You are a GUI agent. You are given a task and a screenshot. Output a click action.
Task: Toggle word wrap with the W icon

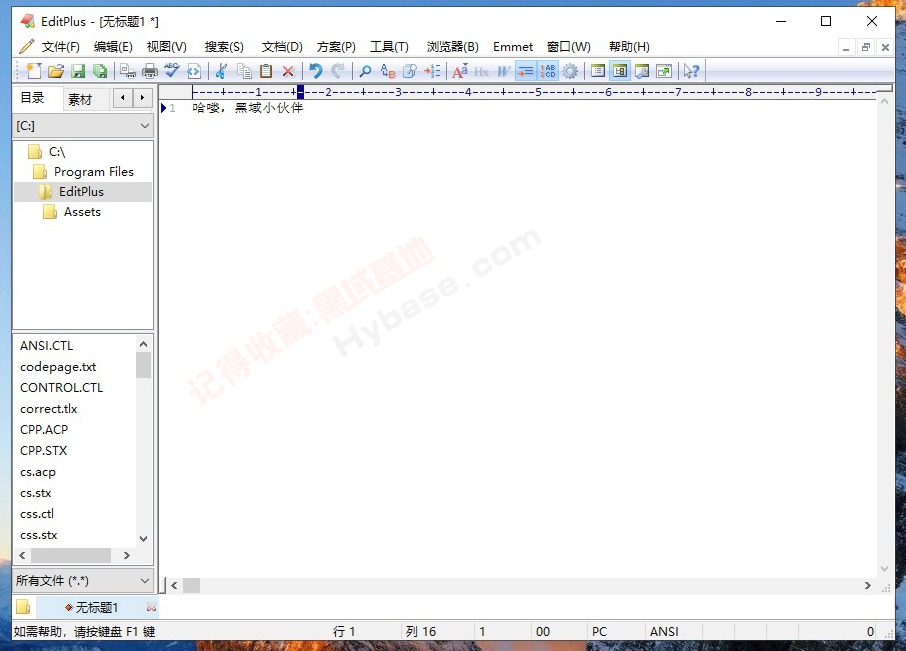[x=503, y=71]
